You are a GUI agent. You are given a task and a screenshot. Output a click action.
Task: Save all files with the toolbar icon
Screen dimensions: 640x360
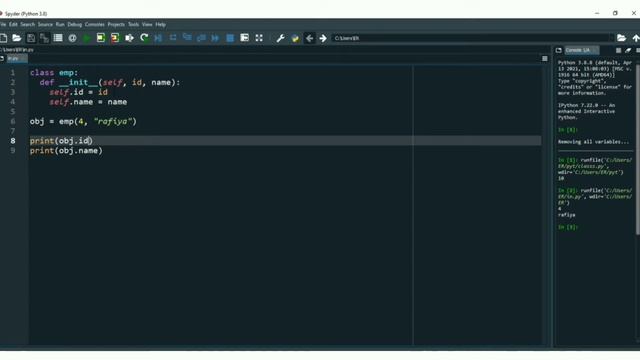[44, 38]
